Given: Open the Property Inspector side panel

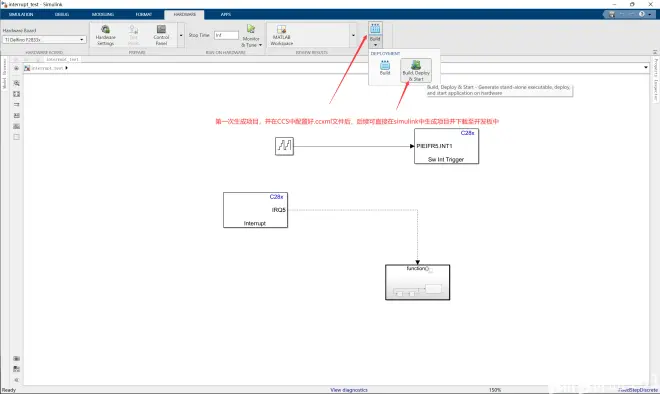Looking at the screenshot, I should [x=656, y=80].
